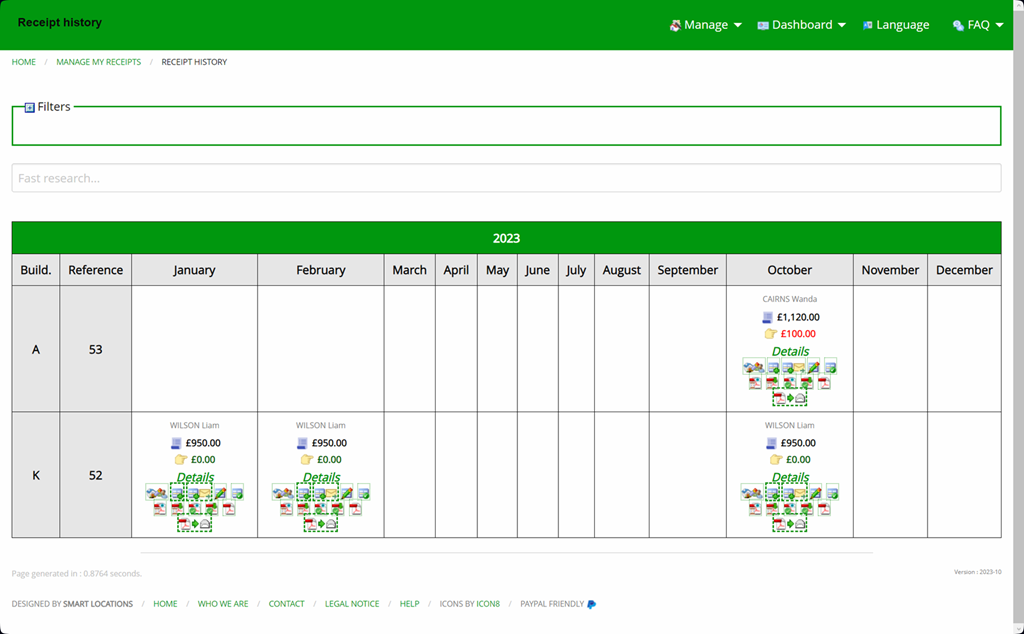Open Details link for WILSON Liam in January
The width and height of the screenshot is (1024, 635).
coord(195,477)
